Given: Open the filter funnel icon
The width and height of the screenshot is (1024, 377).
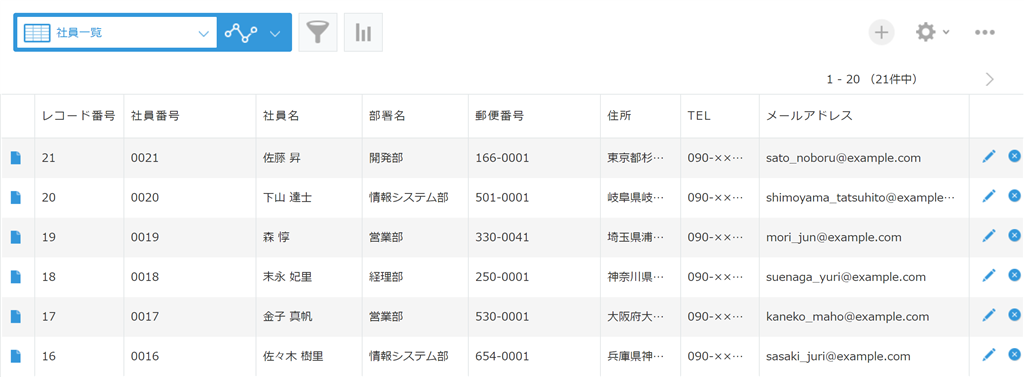Looking at the screenshot, I should 317,32.
